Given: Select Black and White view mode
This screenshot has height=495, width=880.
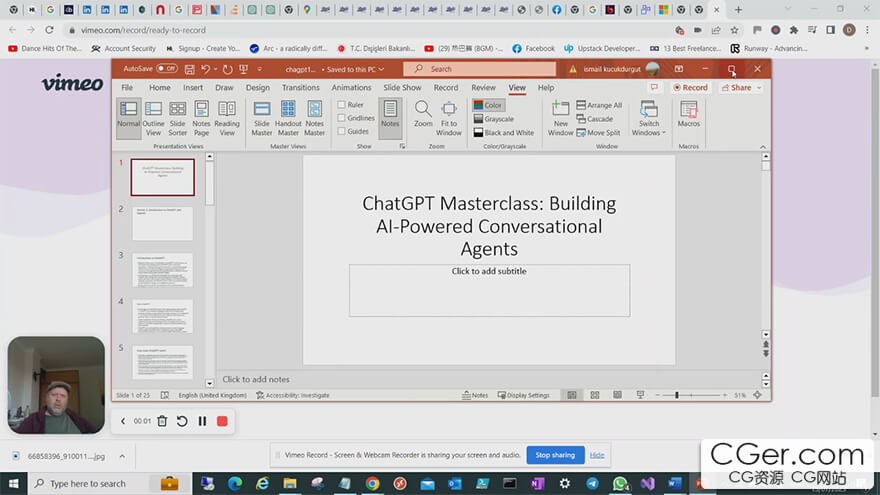Looking at the screenshot, I should tap(504, 133).
